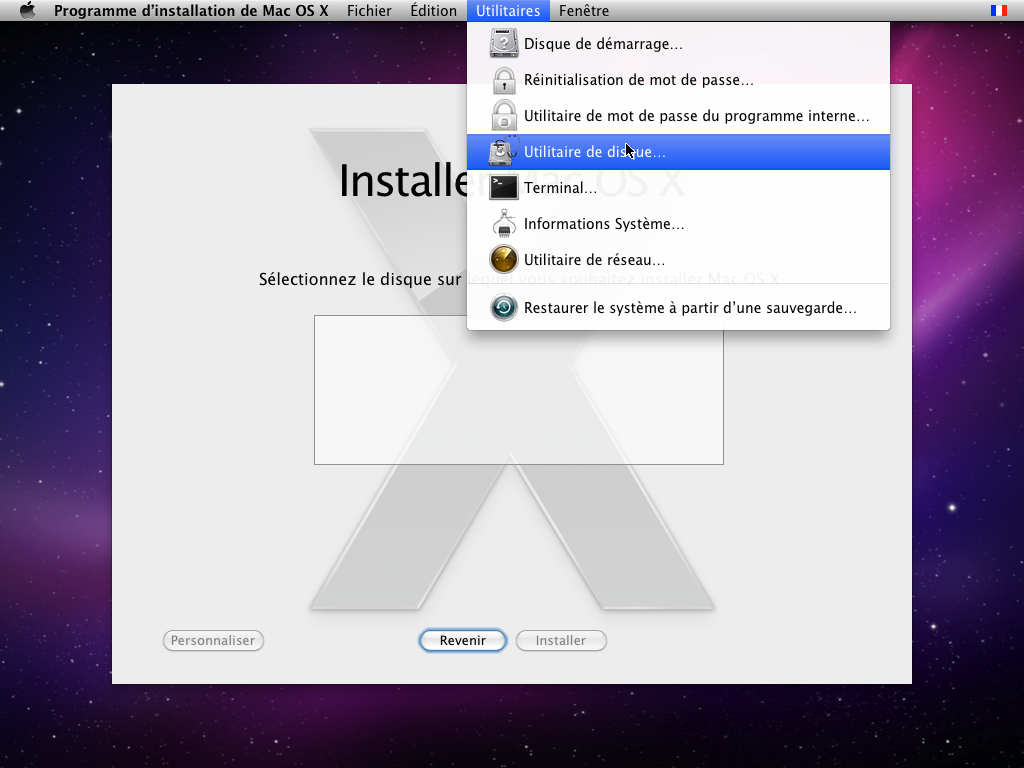Open the Fenêtre menu
Viewport: 1024px width, 768px height.
584,11
